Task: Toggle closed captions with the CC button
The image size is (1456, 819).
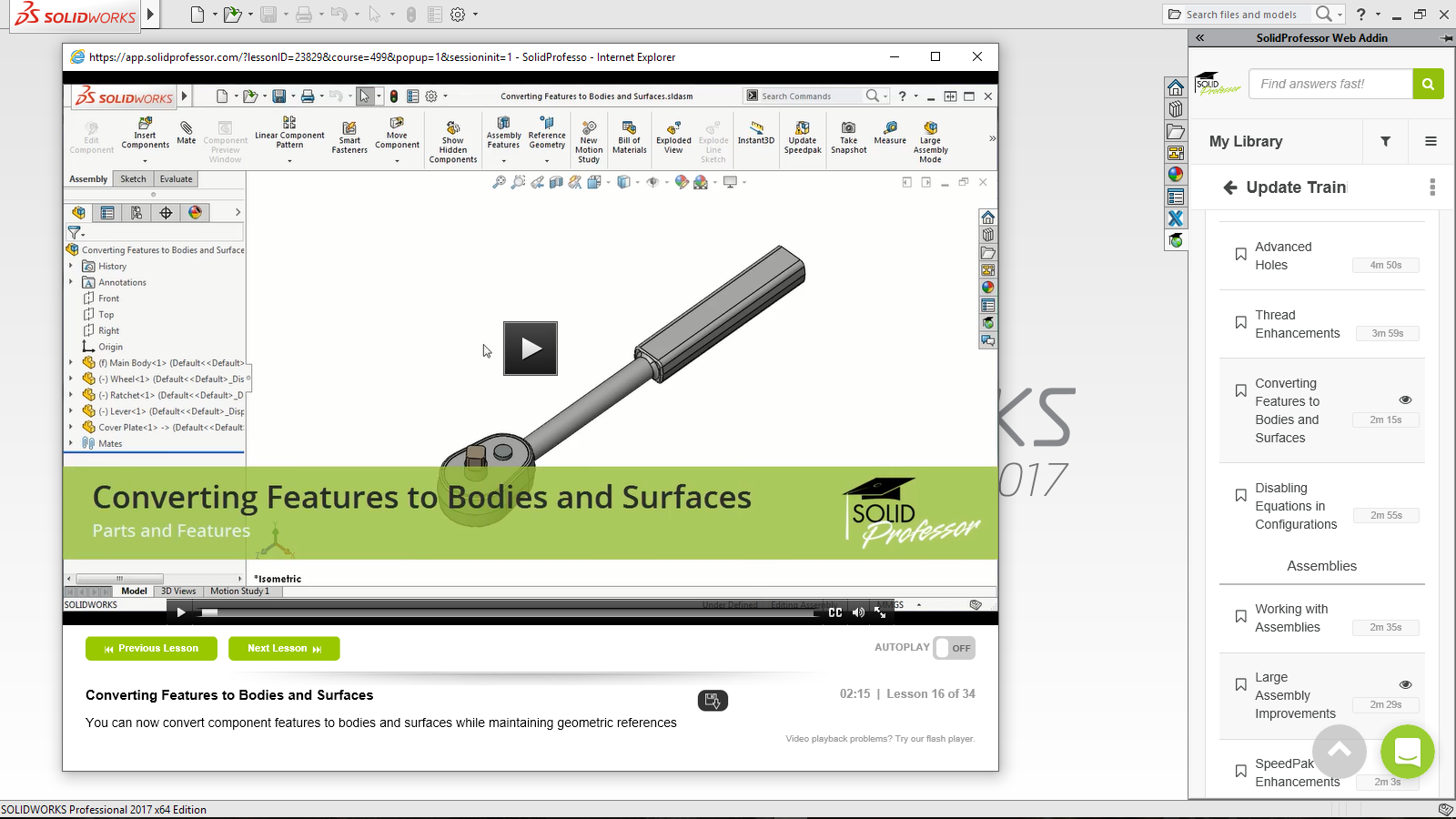Action: coord(834,612)
